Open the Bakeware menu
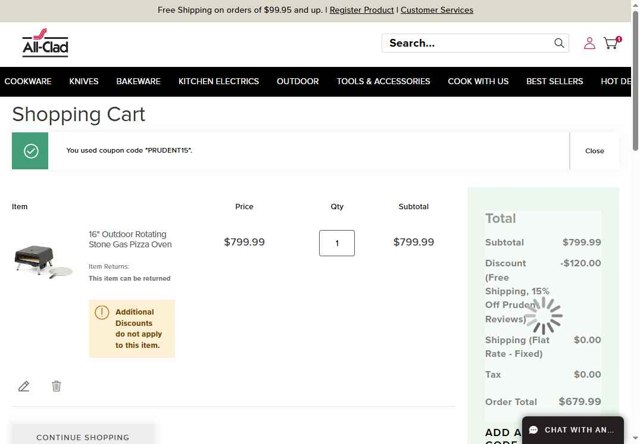Viewport: 640px width, 444px height. (x=138, y=81)
